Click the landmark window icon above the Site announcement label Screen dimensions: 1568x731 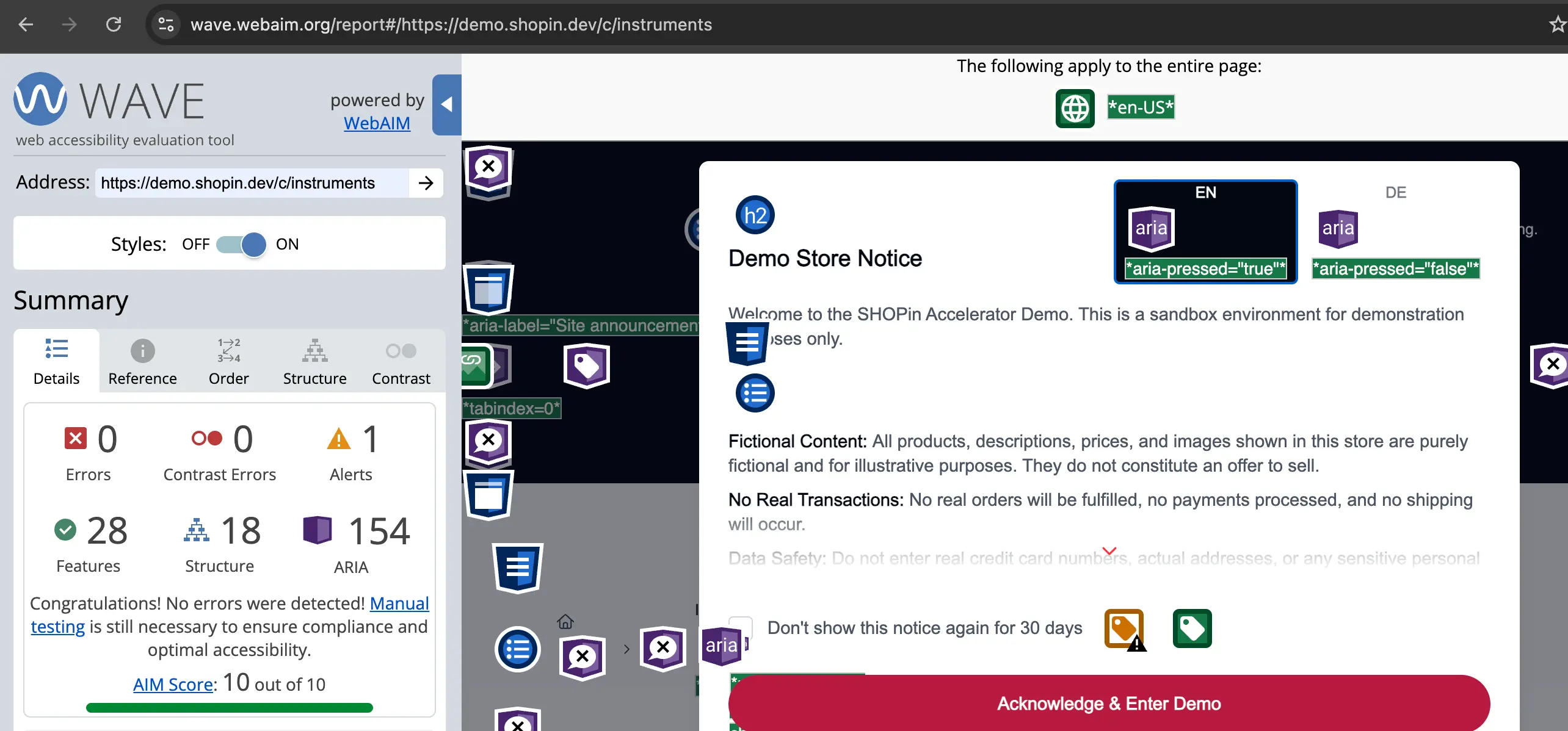[x=488, y=289]
